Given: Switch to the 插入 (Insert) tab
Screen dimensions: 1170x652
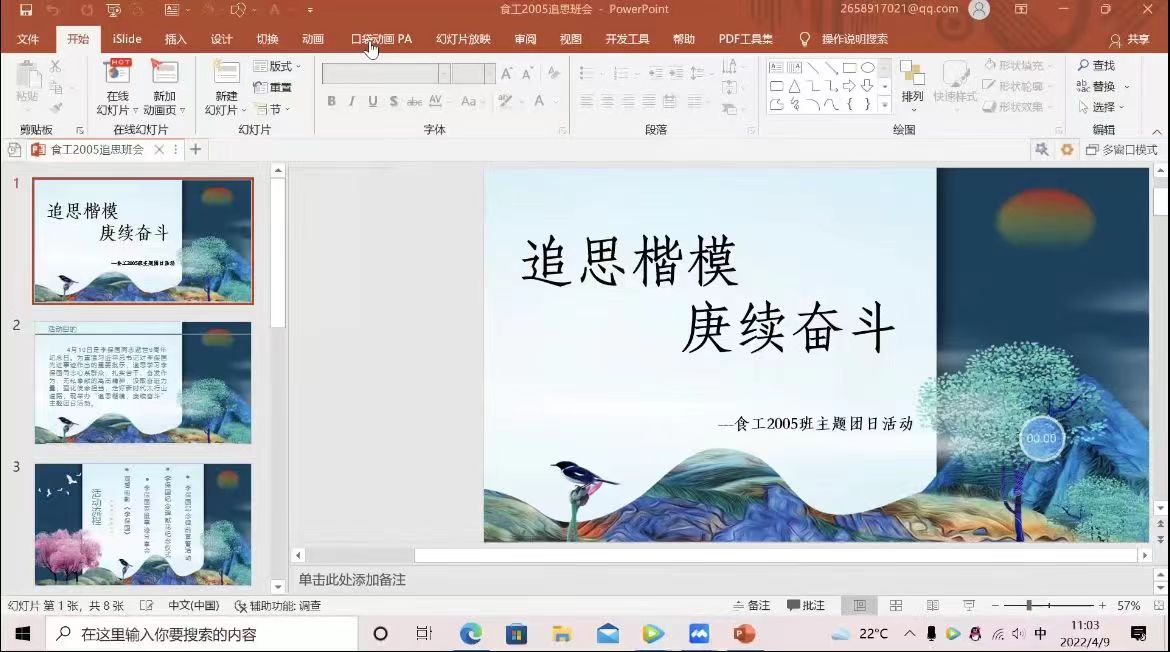Looking at the screenshot, I should [175, 39].
